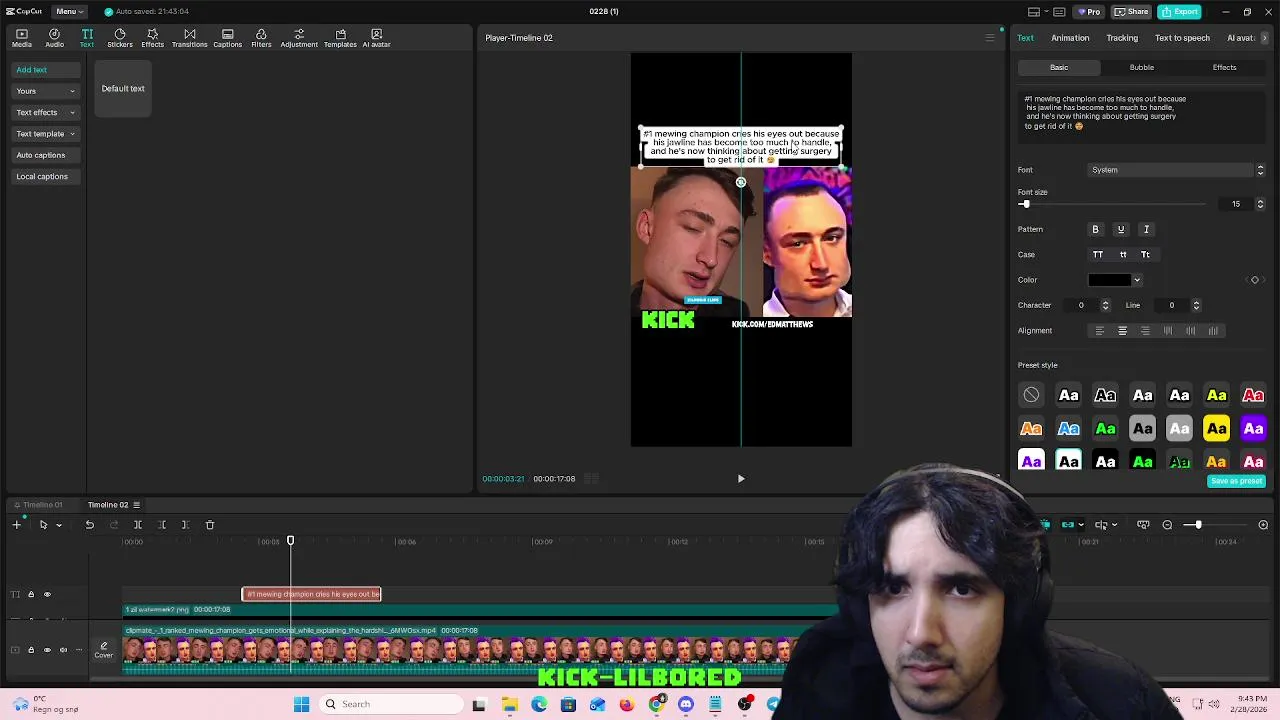The image size is (1280, 720).
Task: Click the color keyframe diamond icon
Action: (1255, 280)
